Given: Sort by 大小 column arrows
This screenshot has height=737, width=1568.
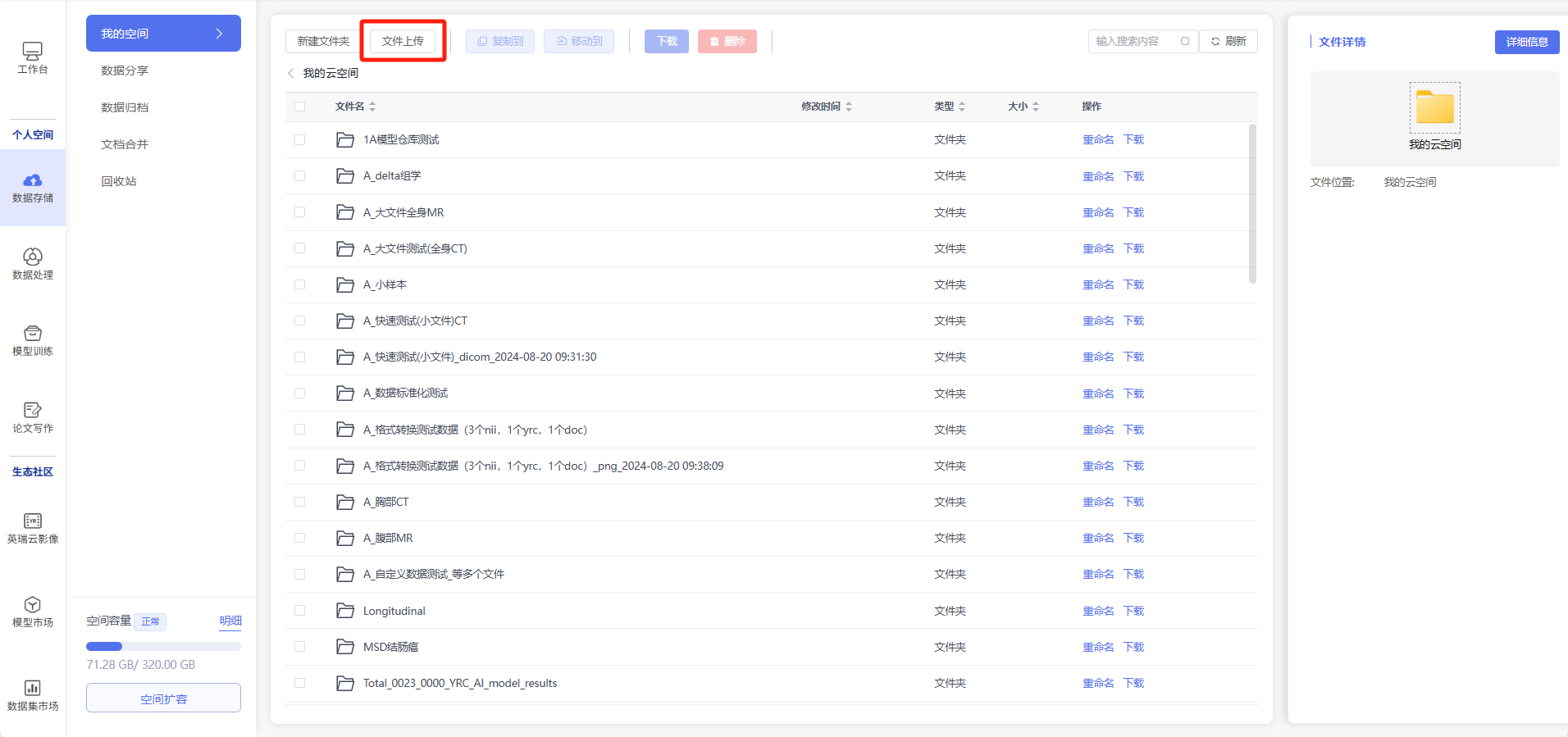Looking at the screenshot, I should coord(1036,107).
